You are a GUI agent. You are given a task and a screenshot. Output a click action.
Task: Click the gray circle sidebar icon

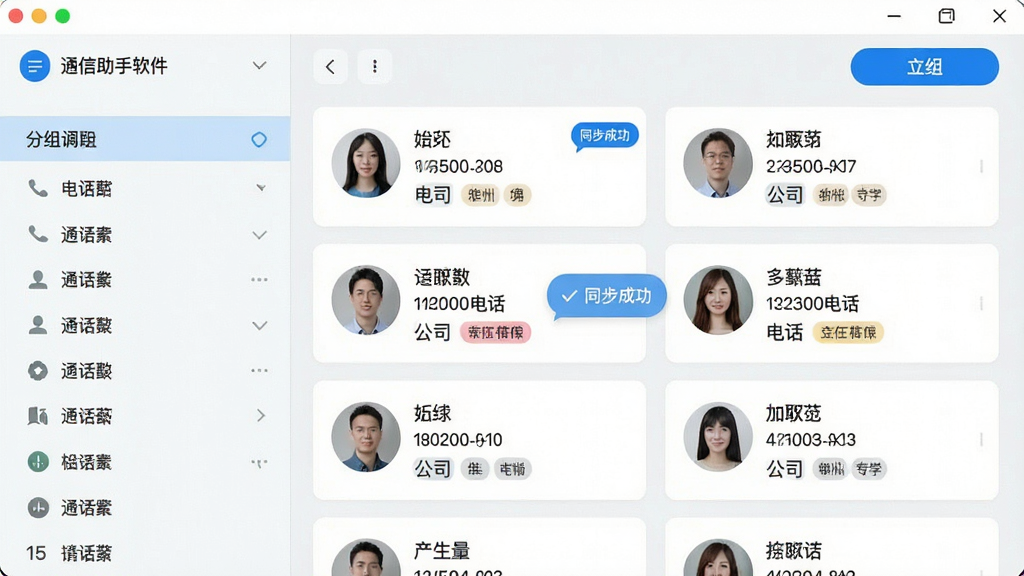[x=38, y=507]
